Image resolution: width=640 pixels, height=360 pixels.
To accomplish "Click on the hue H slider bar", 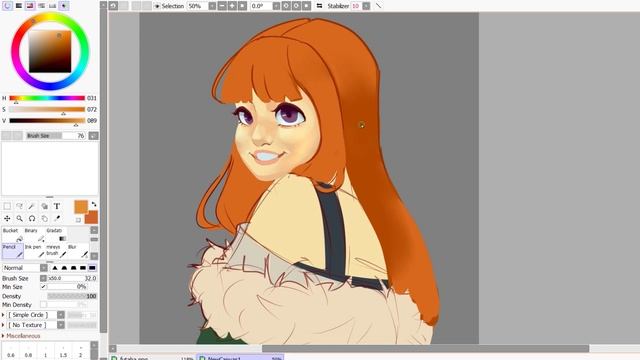I will tap(47, 98).
